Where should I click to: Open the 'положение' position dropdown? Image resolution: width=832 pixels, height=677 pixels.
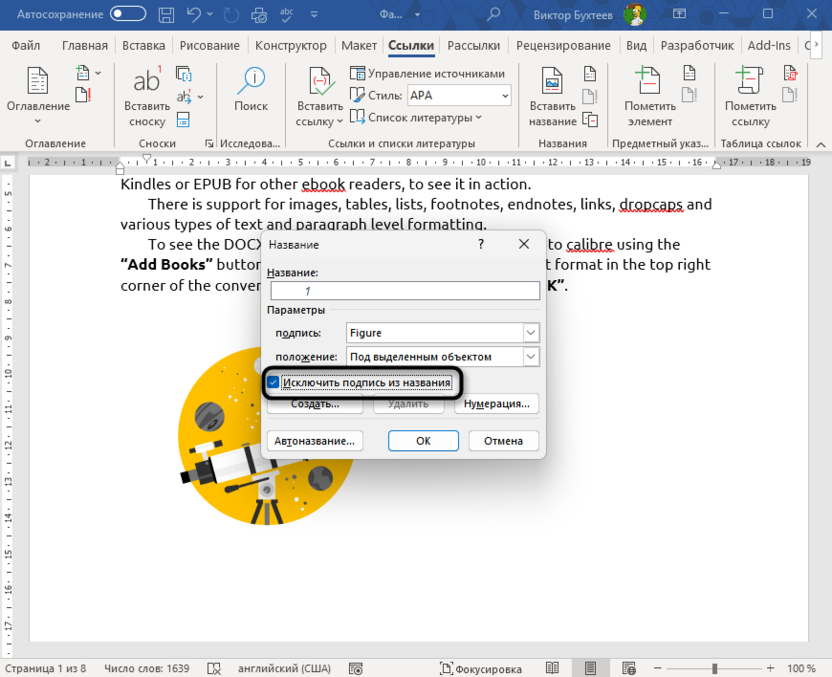point(531,357)
